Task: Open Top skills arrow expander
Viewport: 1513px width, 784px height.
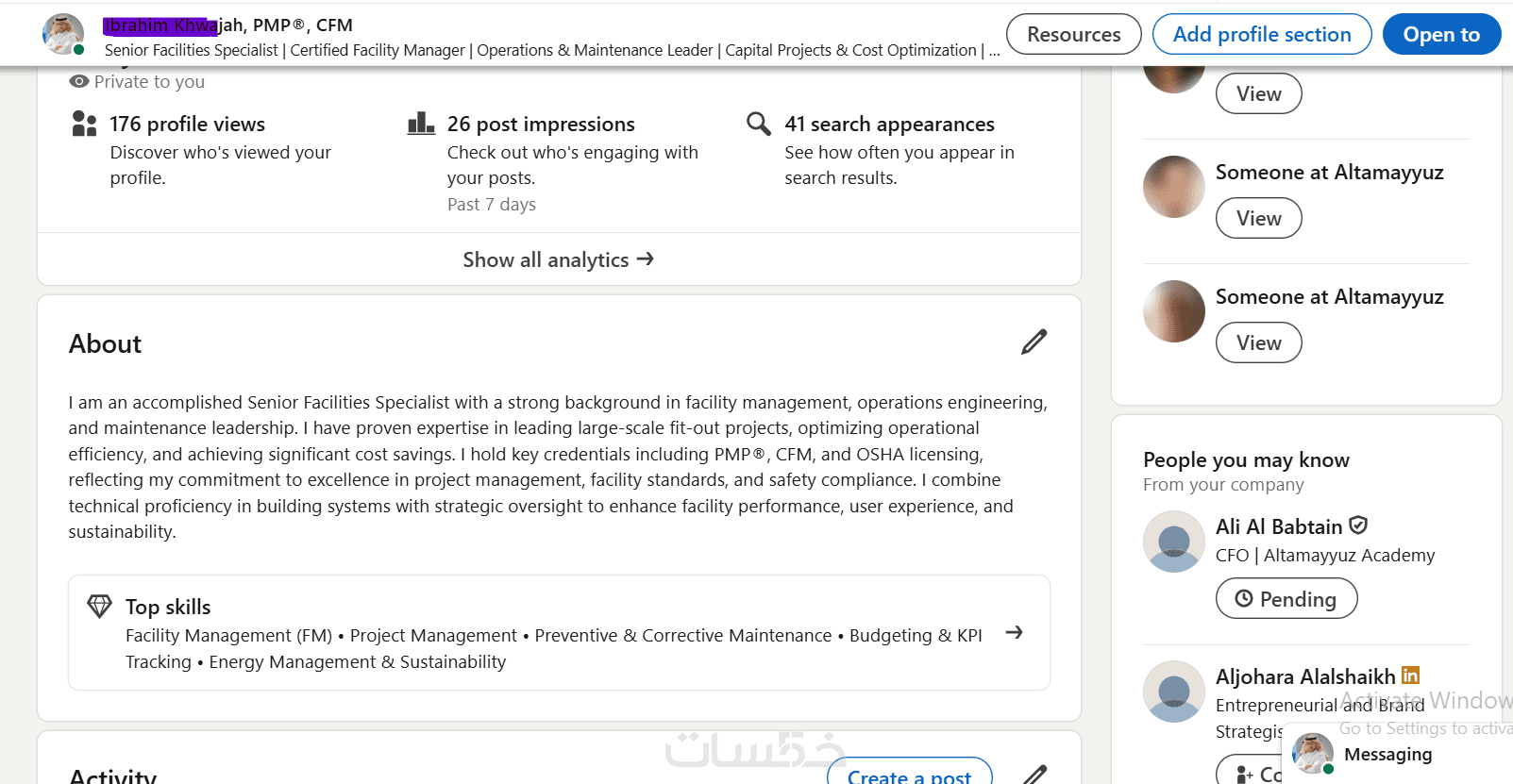Action: pos(1014,633)
